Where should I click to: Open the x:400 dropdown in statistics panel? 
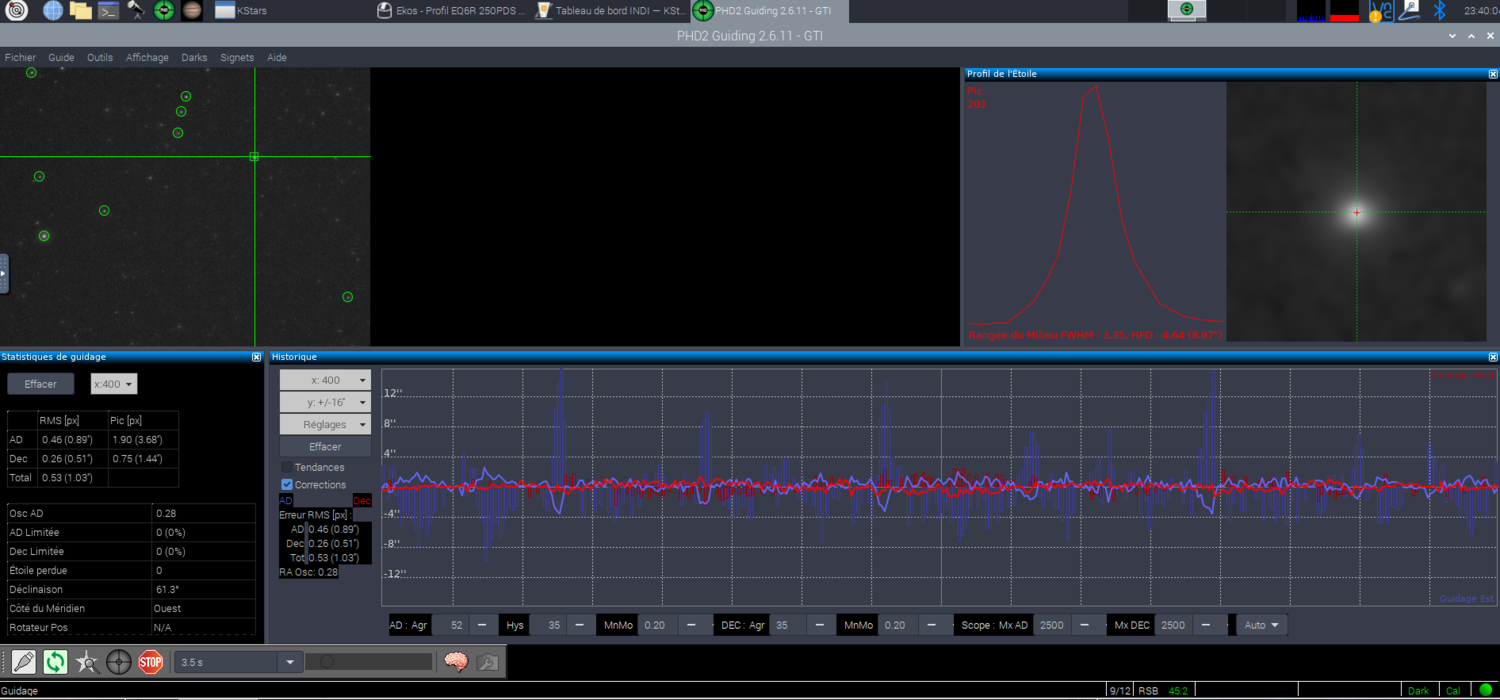click(114, 384)
